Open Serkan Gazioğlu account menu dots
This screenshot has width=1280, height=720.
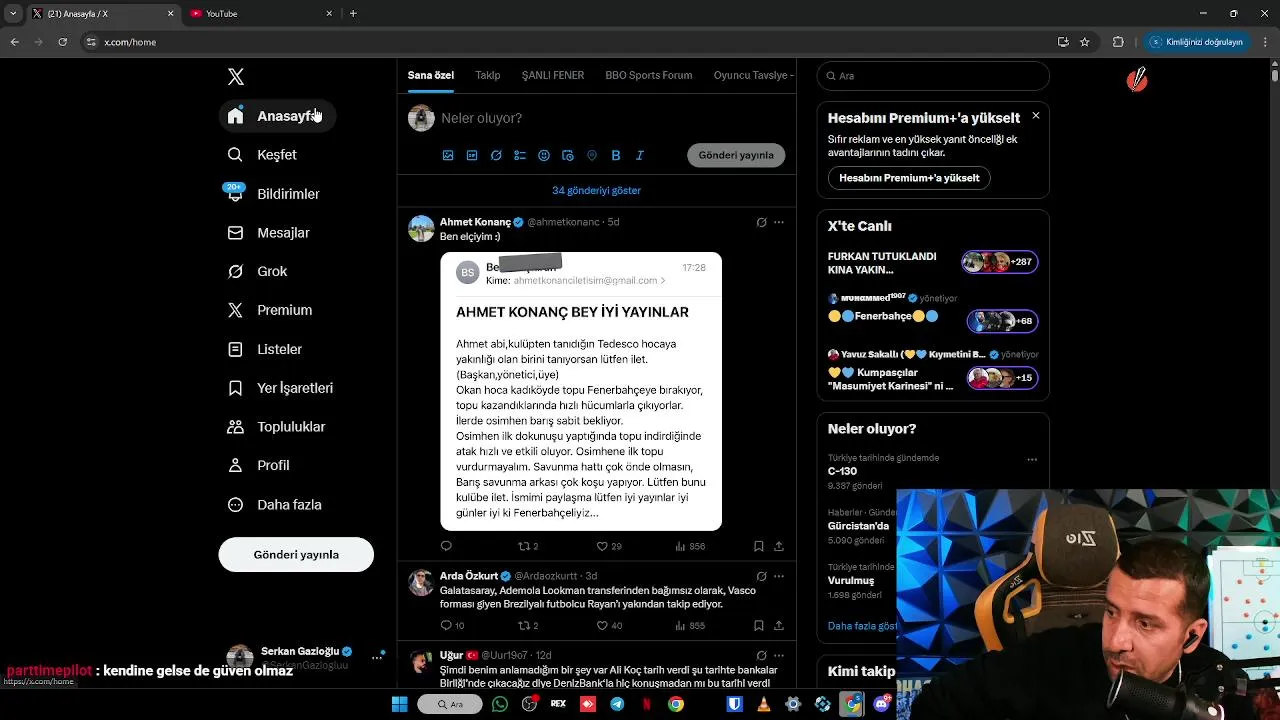378,657
